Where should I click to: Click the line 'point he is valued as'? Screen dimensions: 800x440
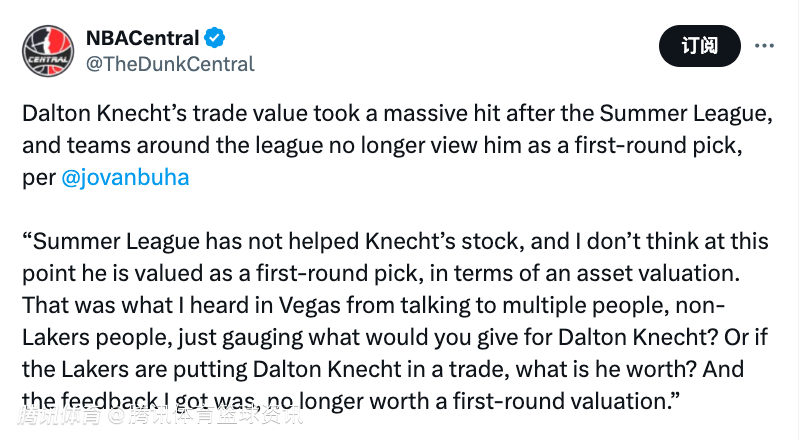381,274
